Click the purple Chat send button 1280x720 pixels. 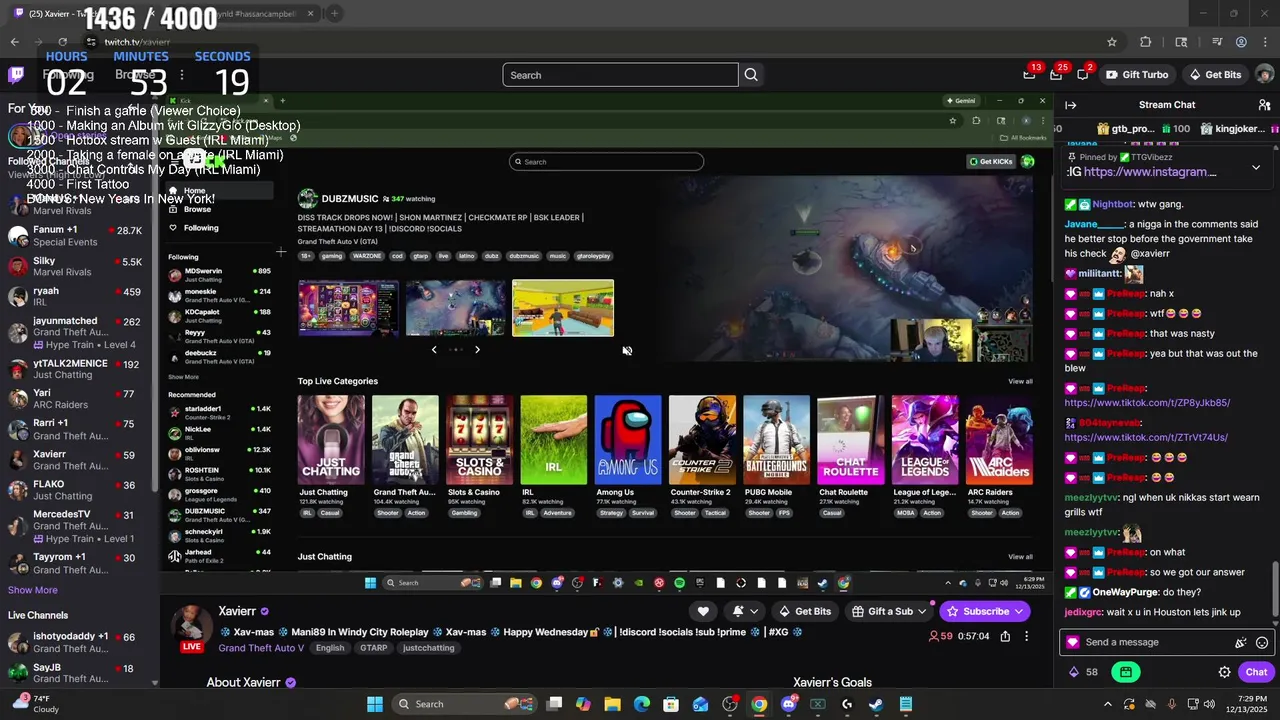1256,672
